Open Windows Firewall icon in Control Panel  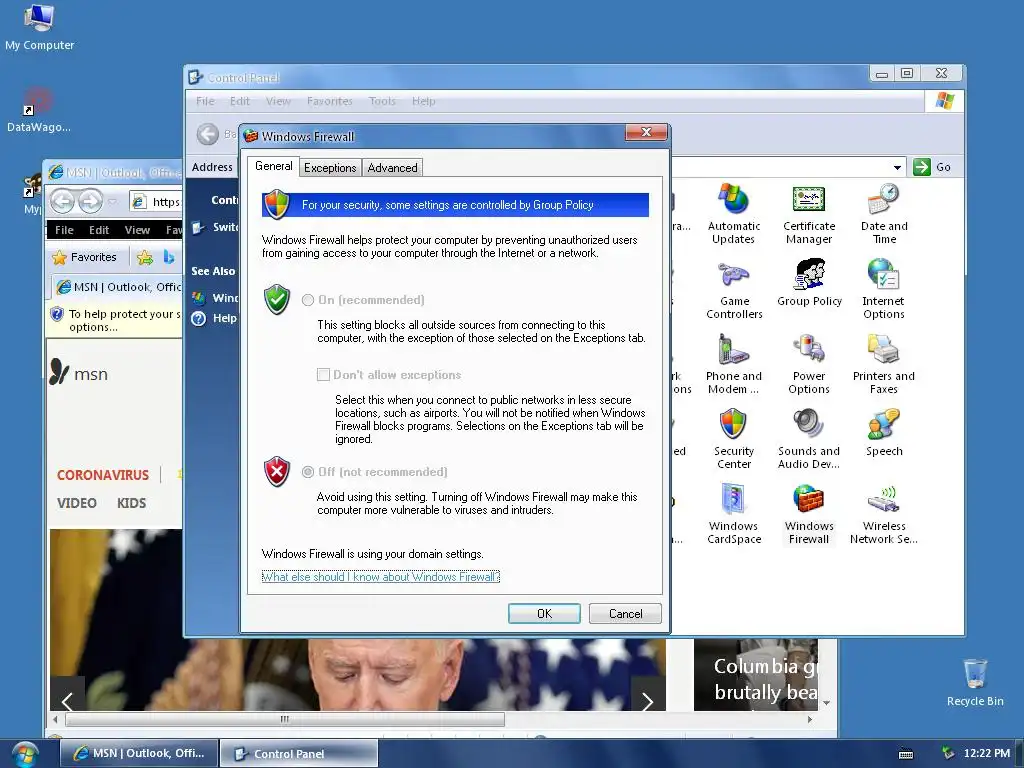pyautogui.click(x=808, y=514)
